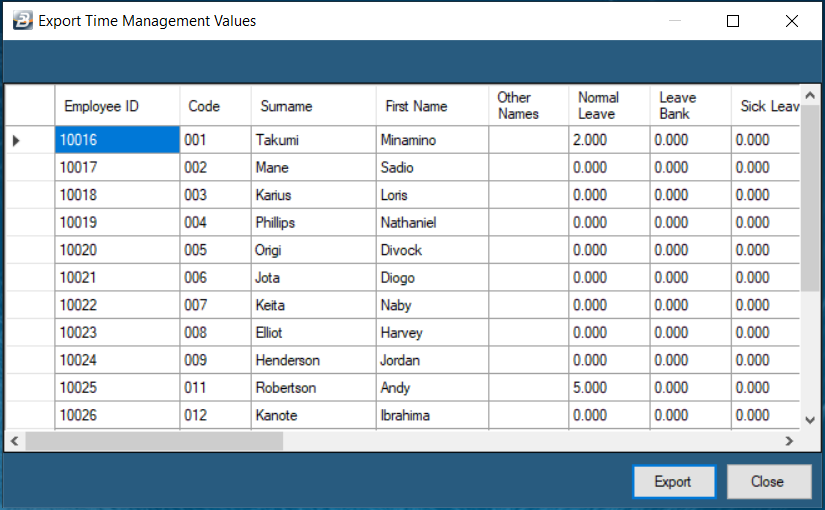Maximize the Export Time Management Values window
The height and width of the screenshot is (510, 825).
coord(733,21)
